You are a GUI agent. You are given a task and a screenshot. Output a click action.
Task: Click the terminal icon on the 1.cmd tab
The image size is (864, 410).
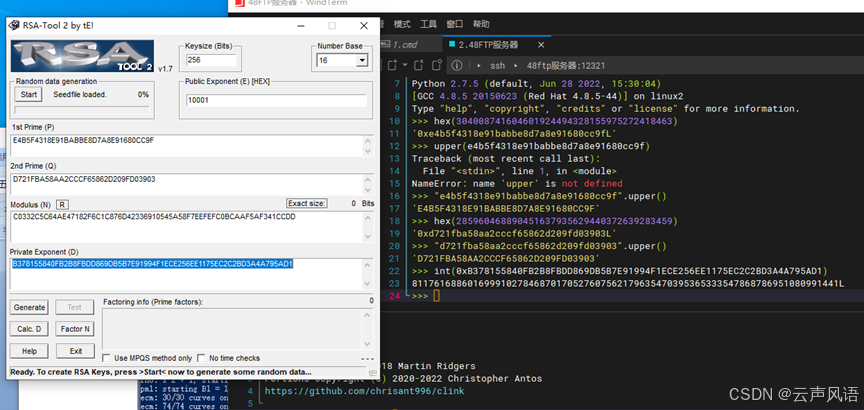[x=386, y=45]
